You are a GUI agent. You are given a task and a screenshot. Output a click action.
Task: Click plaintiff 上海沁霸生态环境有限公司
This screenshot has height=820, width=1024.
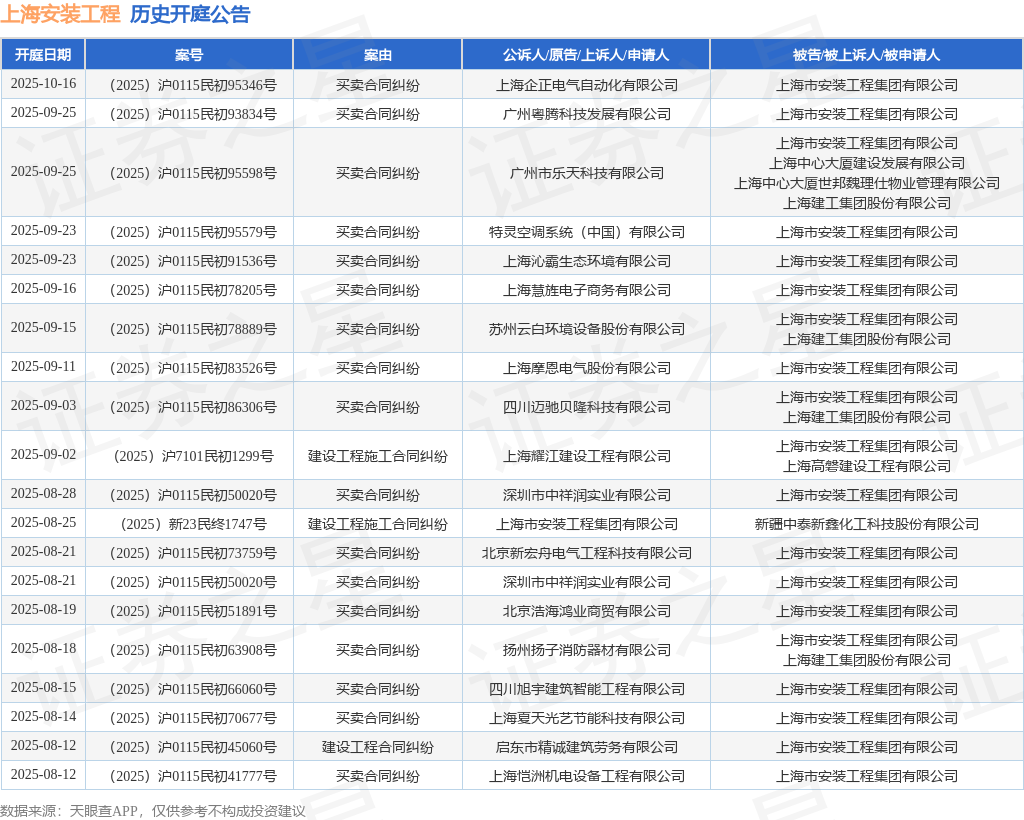pyautogui.click(x=586, y=261)
